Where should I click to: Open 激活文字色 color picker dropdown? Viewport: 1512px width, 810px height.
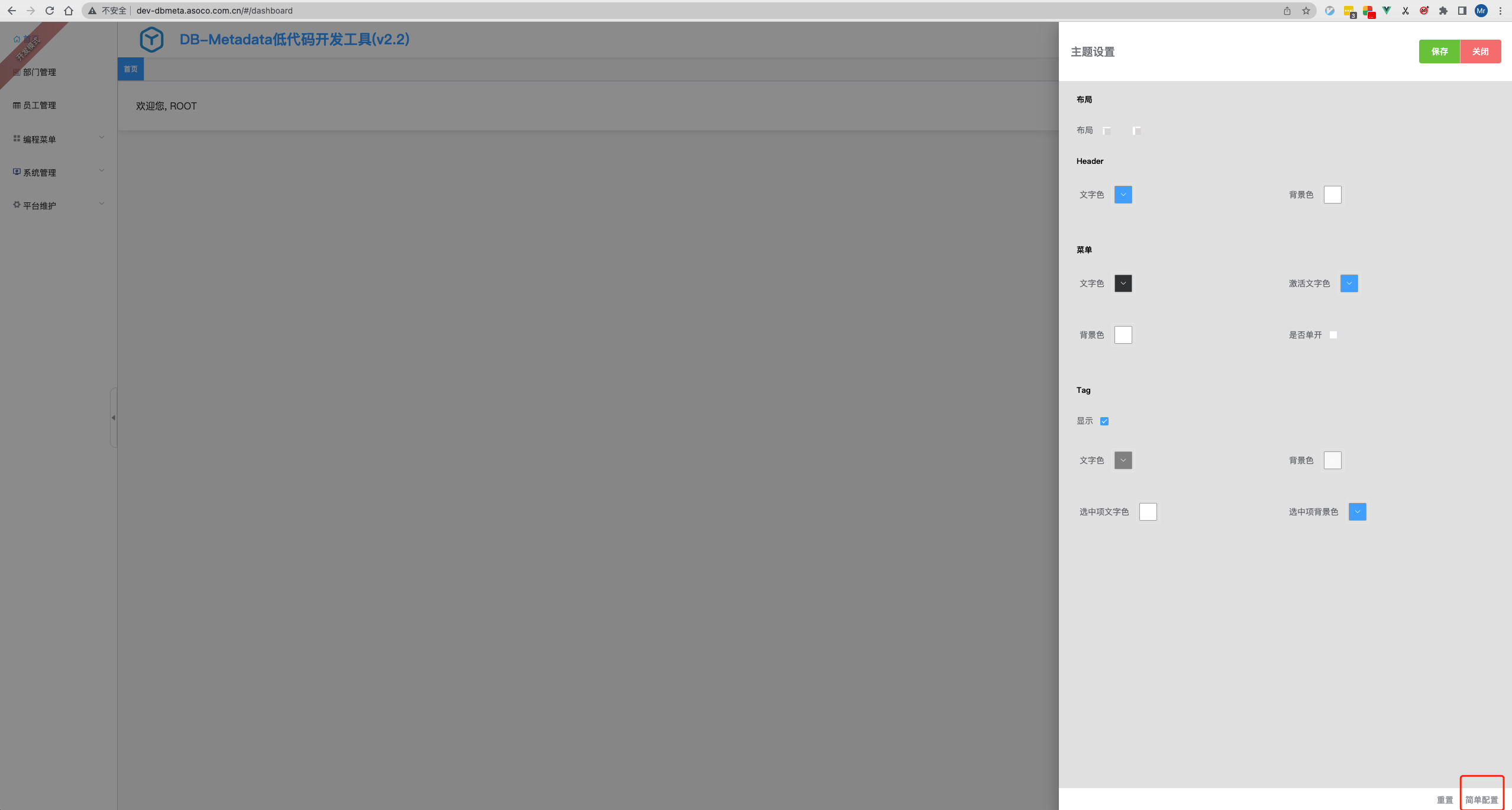coord(1349,283)
